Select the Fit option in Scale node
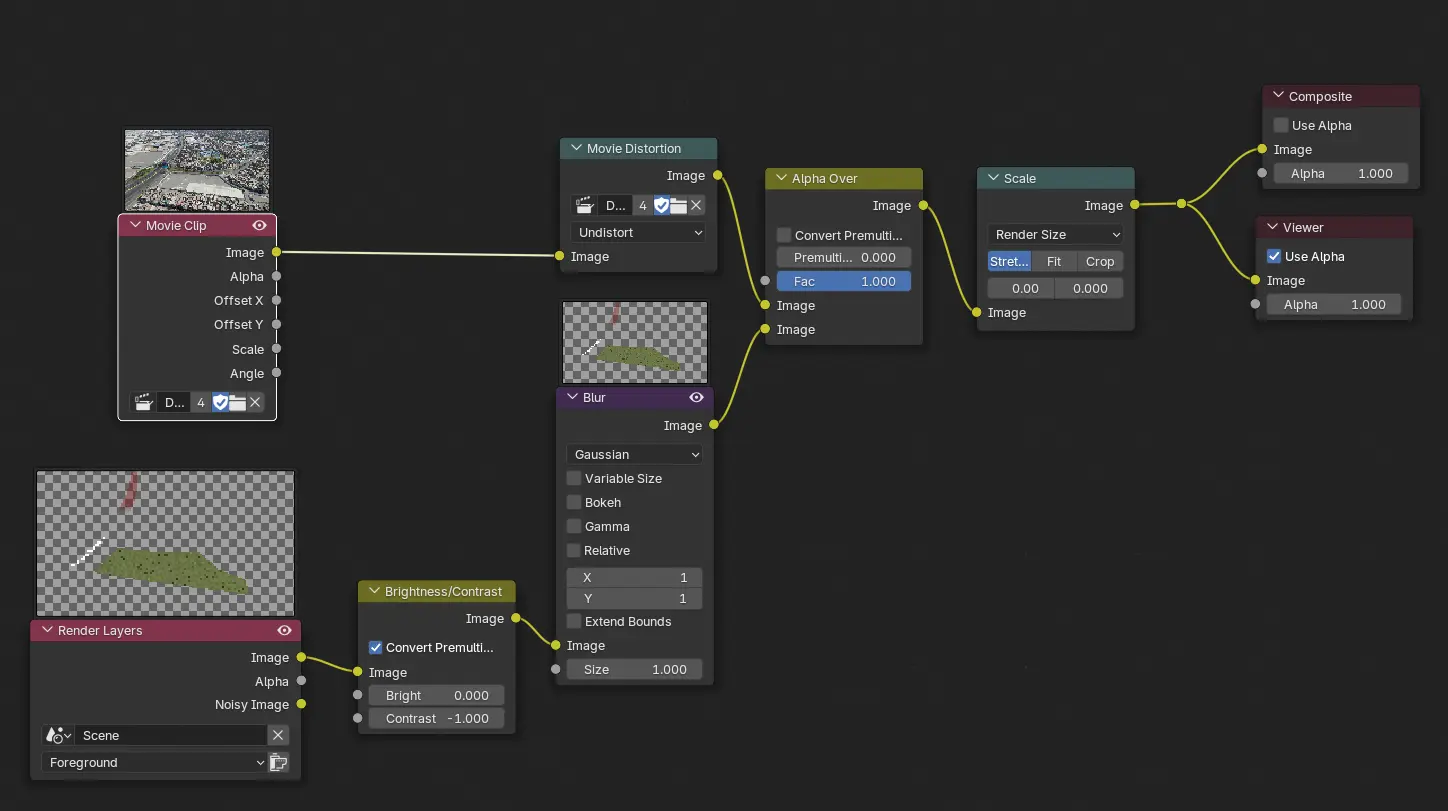Viewport: 1448px width, 811px height. tap(1054, 262)
